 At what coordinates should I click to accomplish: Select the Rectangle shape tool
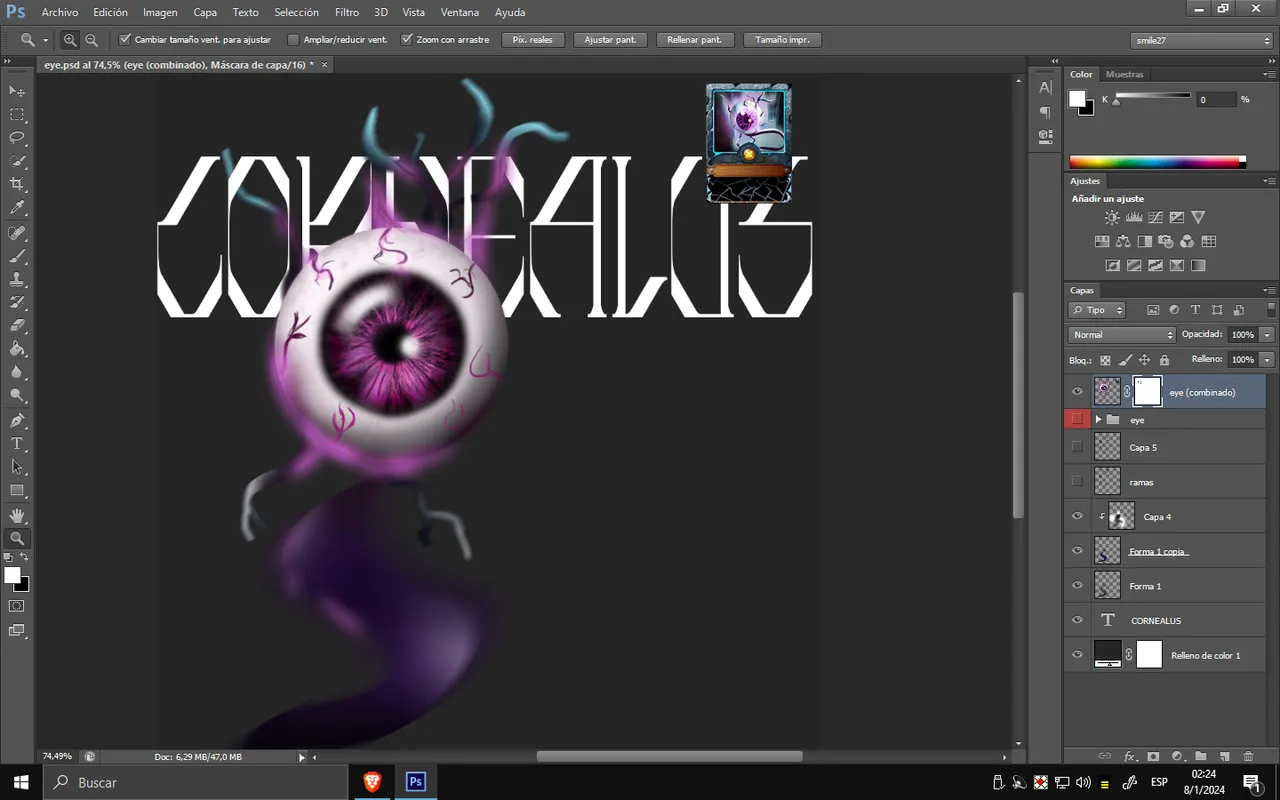coord(17,490)
